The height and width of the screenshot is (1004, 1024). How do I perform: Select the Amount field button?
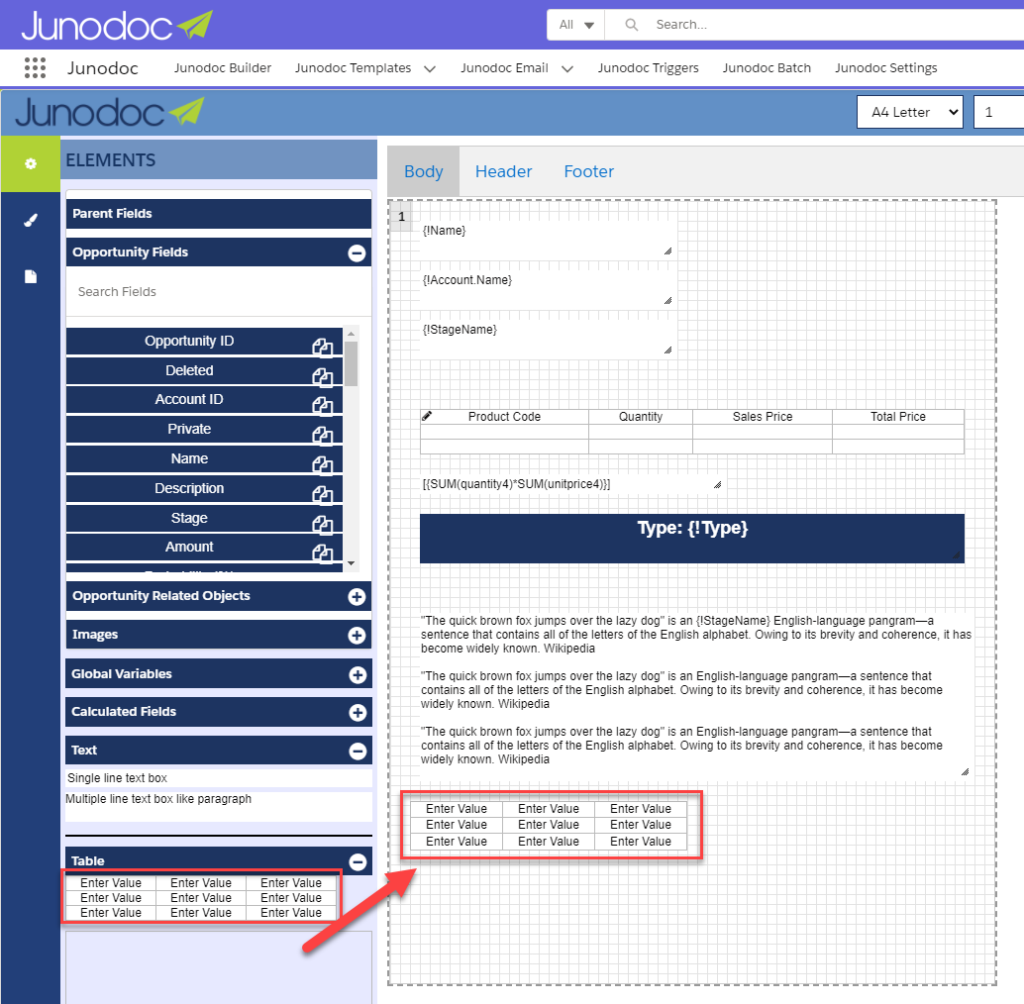[204, 547]
